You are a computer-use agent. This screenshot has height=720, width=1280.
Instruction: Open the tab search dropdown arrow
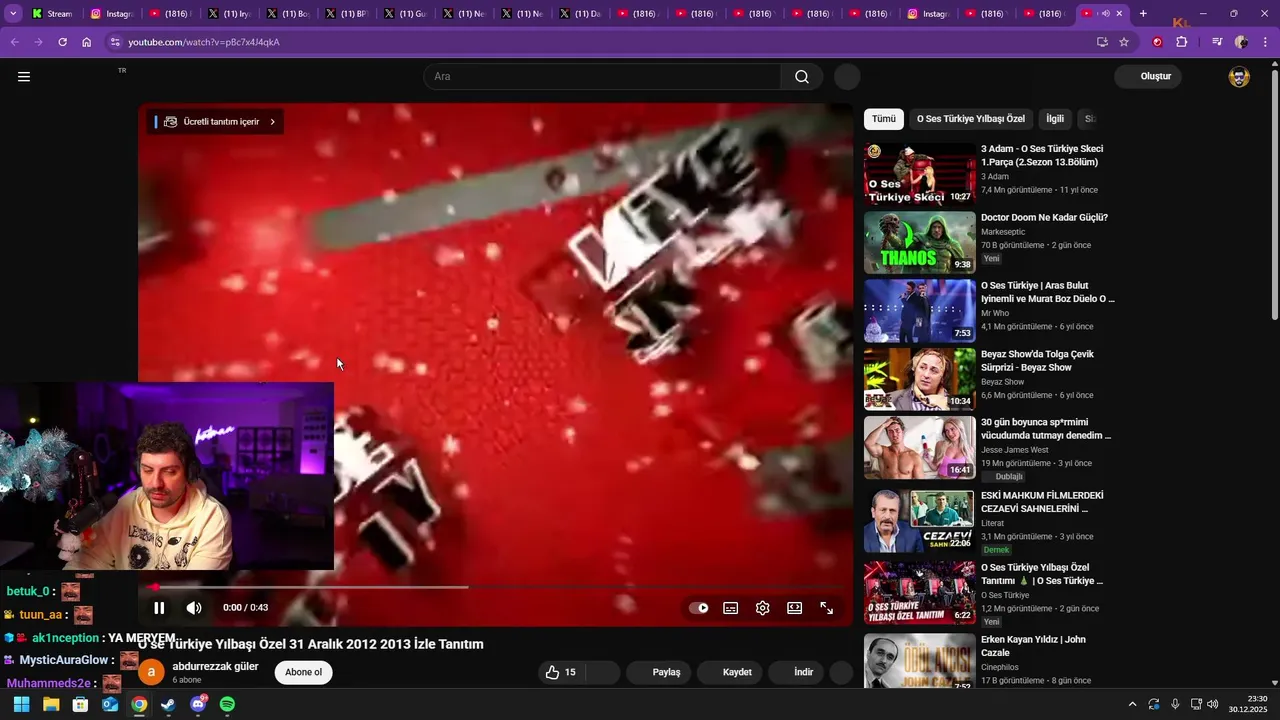13,14
